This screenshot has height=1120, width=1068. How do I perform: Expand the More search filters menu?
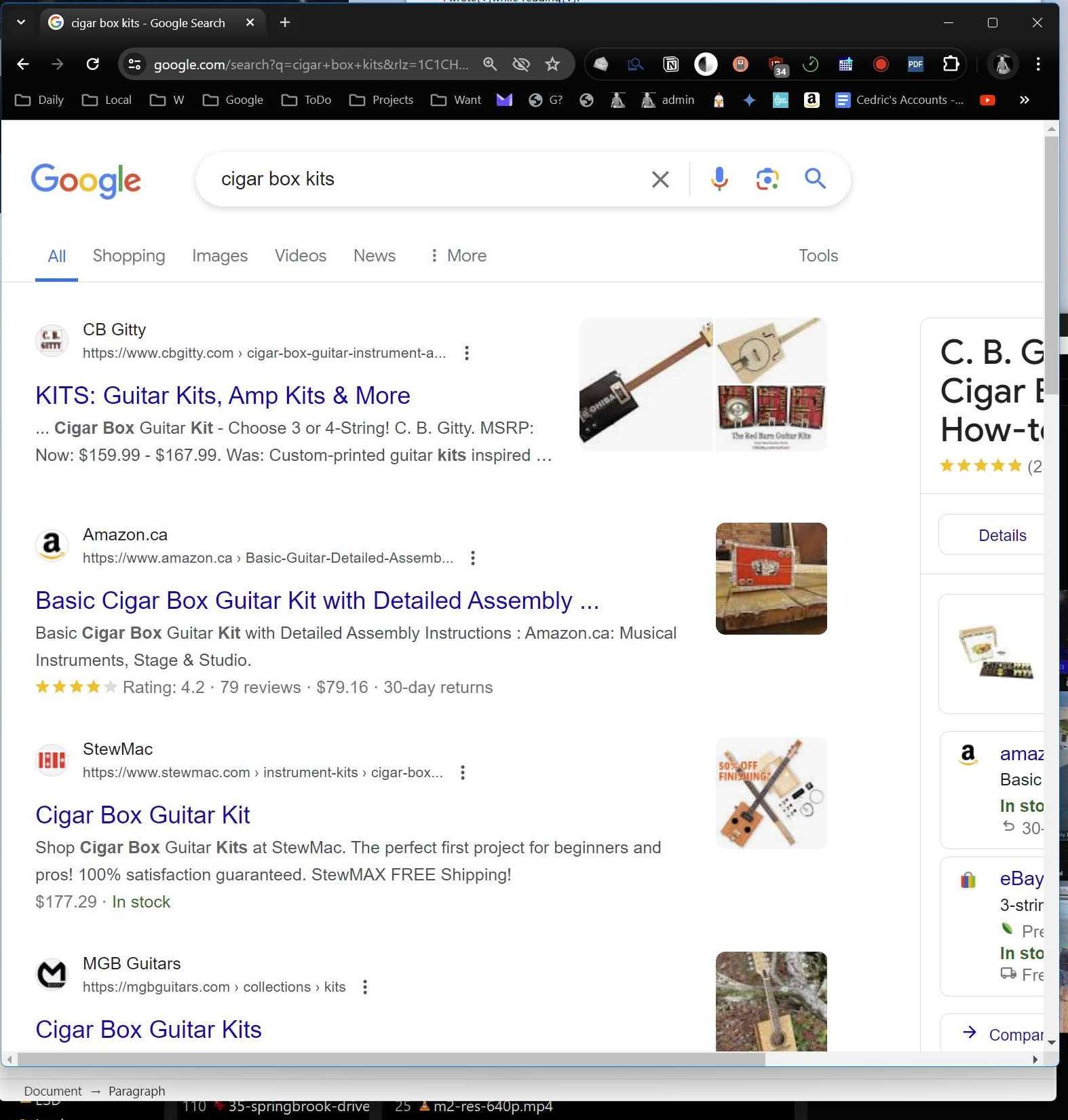pos(458,256)
